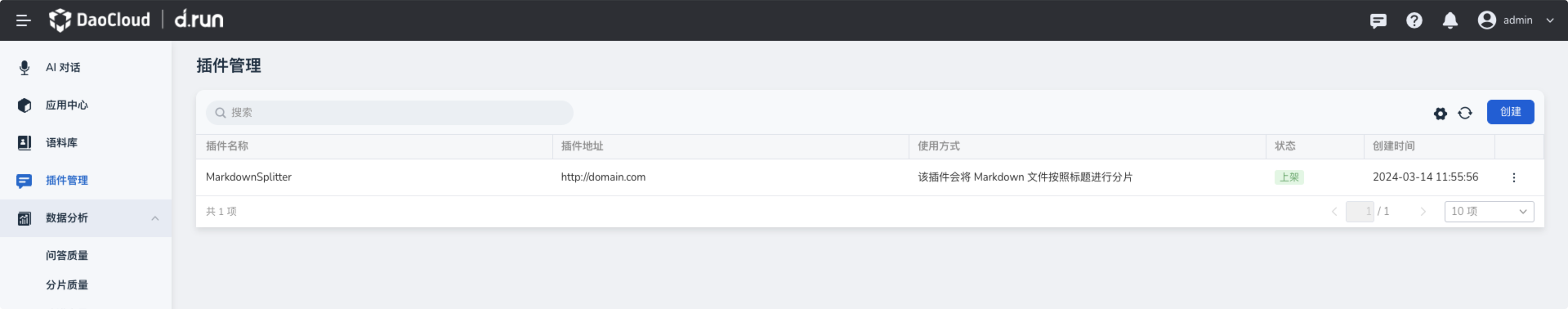This screenshot has height=309, width=1568.
Task: Click the http://domain.com plugin address
Action: 603,177
